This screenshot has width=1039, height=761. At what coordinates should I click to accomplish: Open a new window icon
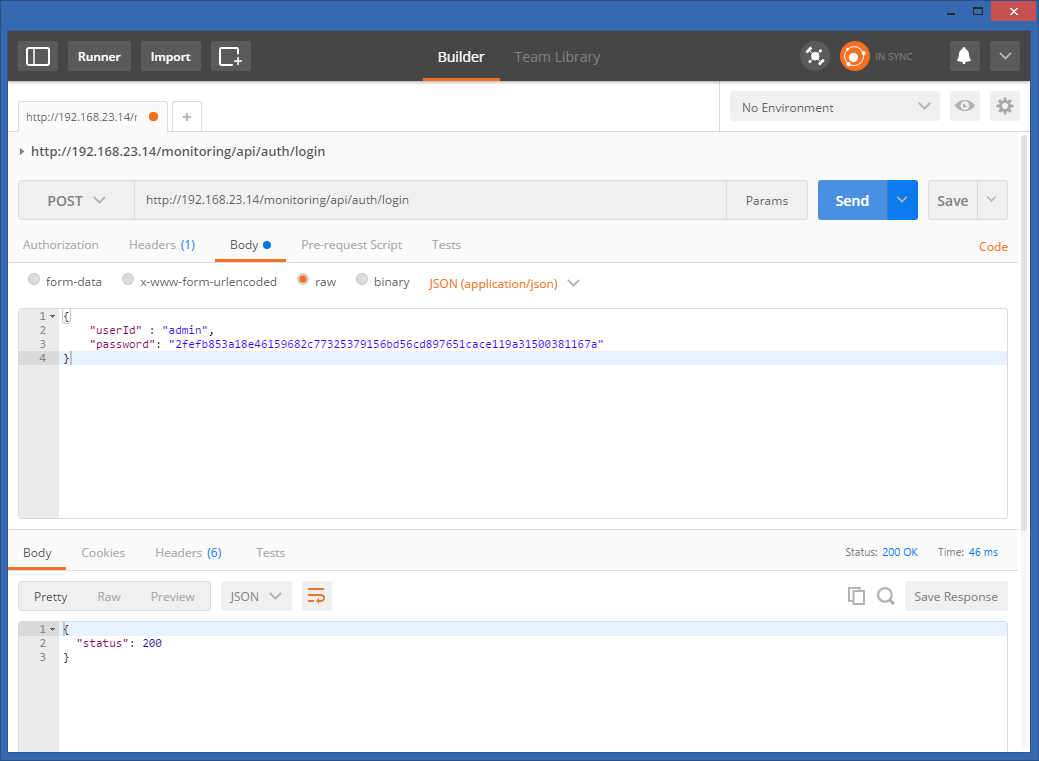[230, 56]
